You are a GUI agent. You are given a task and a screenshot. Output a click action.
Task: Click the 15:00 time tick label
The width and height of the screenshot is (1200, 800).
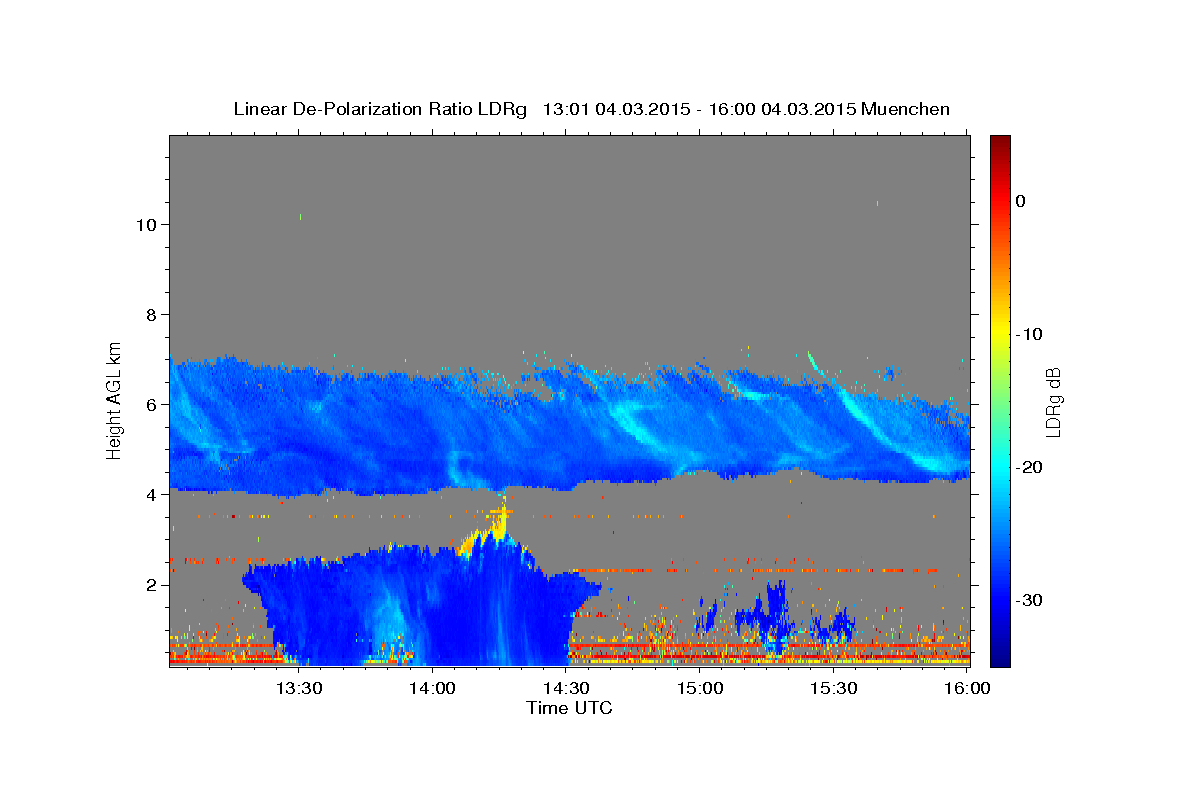pyautogui.click(x=699, y=689)
